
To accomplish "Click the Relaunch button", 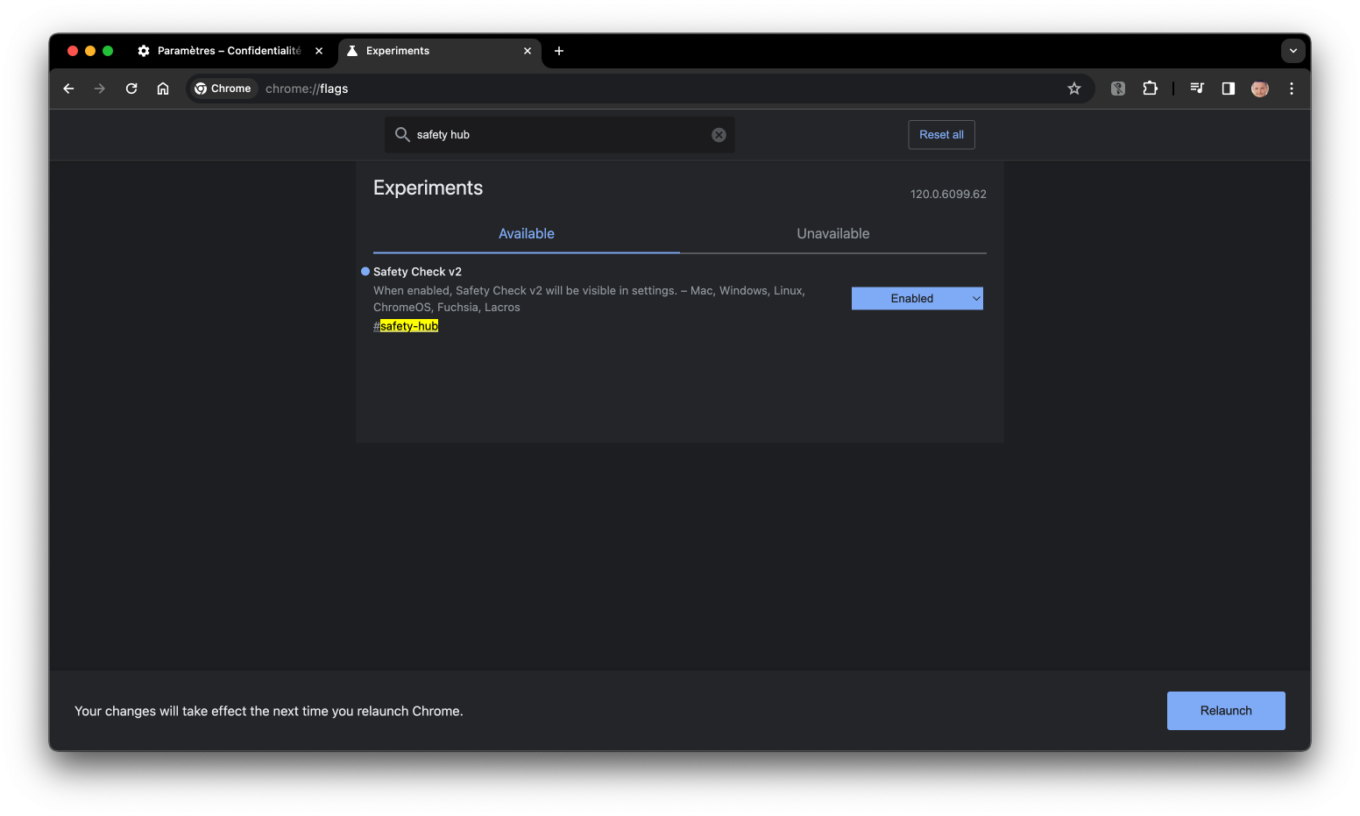I will click(x=1226, y=711).
